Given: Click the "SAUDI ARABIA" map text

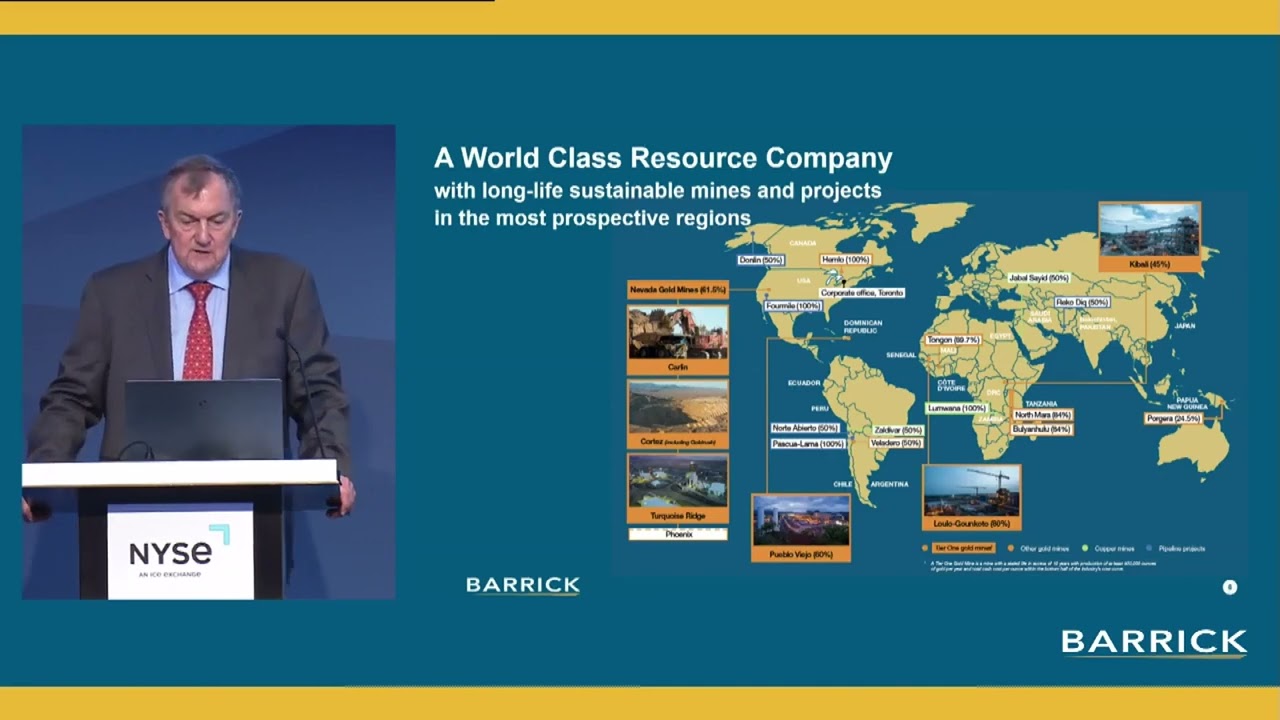Looking at the screenshot, I should tap(1040, 316).
